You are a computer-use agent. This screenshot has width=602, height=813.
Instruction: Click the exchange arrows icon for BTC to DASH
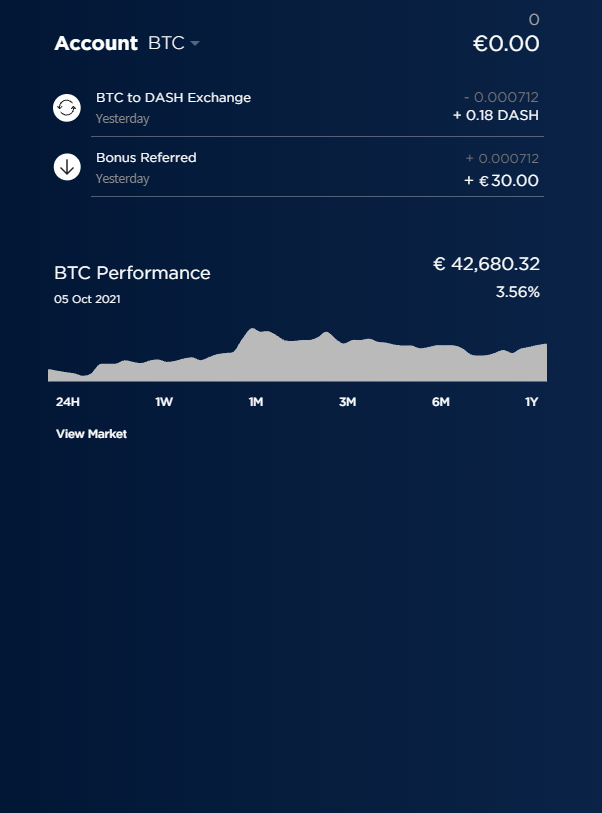click(67, 108)
